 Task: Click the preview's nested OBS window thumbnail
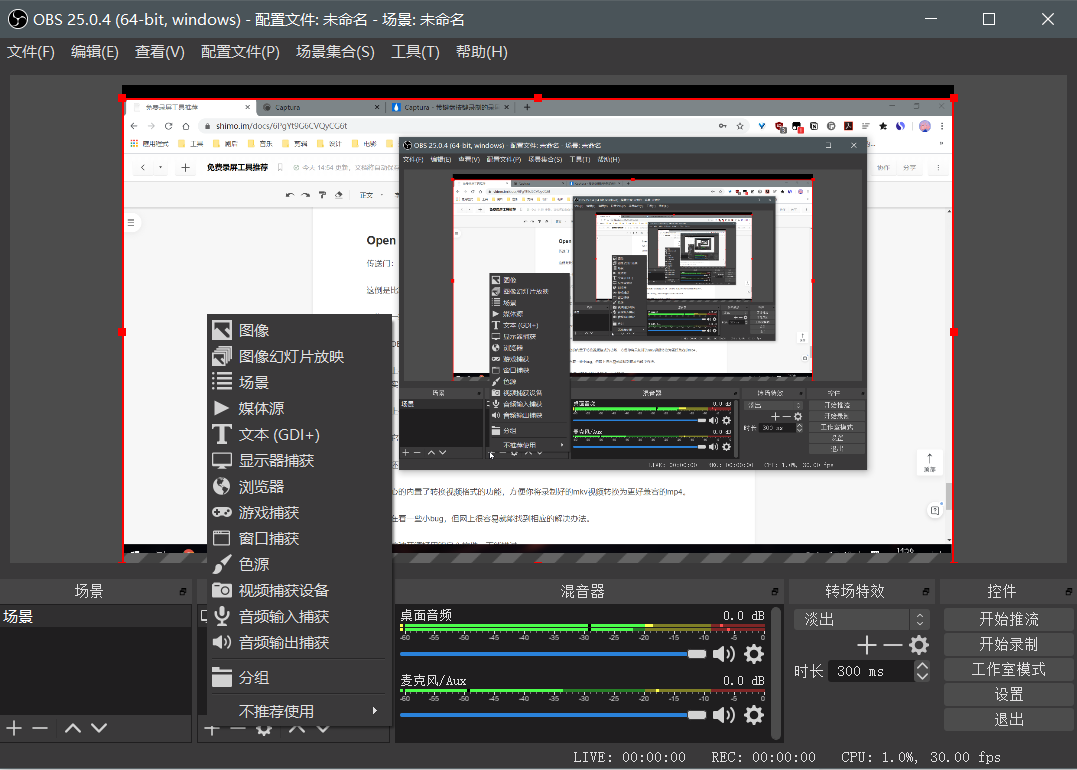tap(633, 303)
